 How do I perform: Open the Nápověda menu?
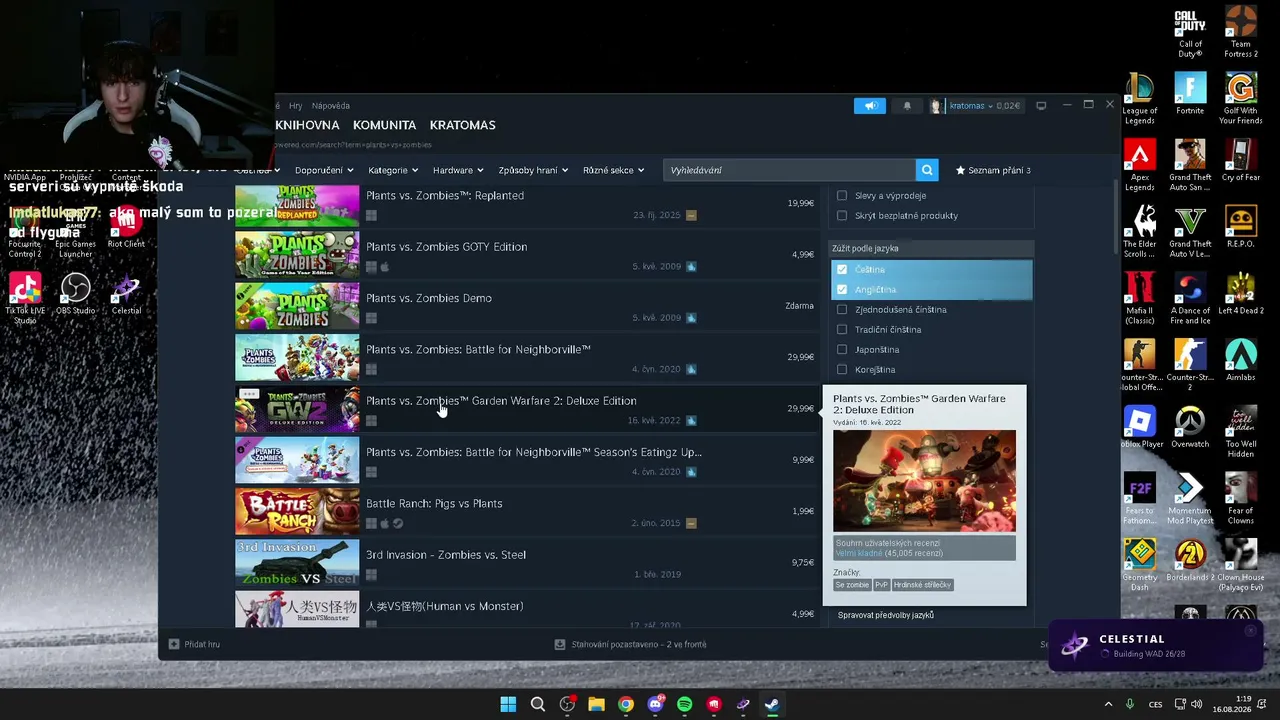(x=330, y=106)
